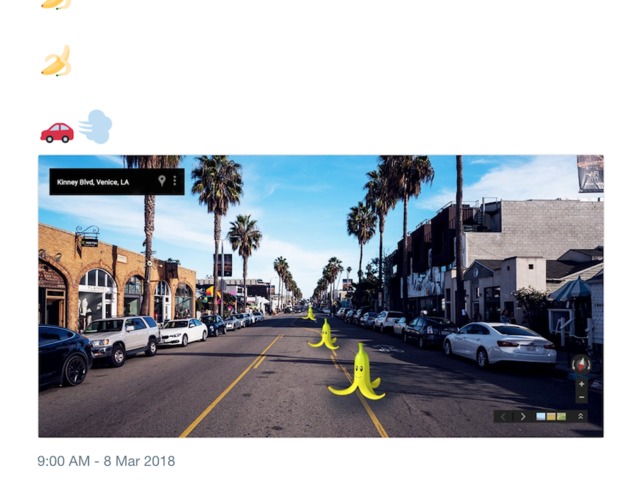Image resolution: width=640 pixels, height=480 pixels.
Task: Click the red car emoji
Action: [57, 132]
